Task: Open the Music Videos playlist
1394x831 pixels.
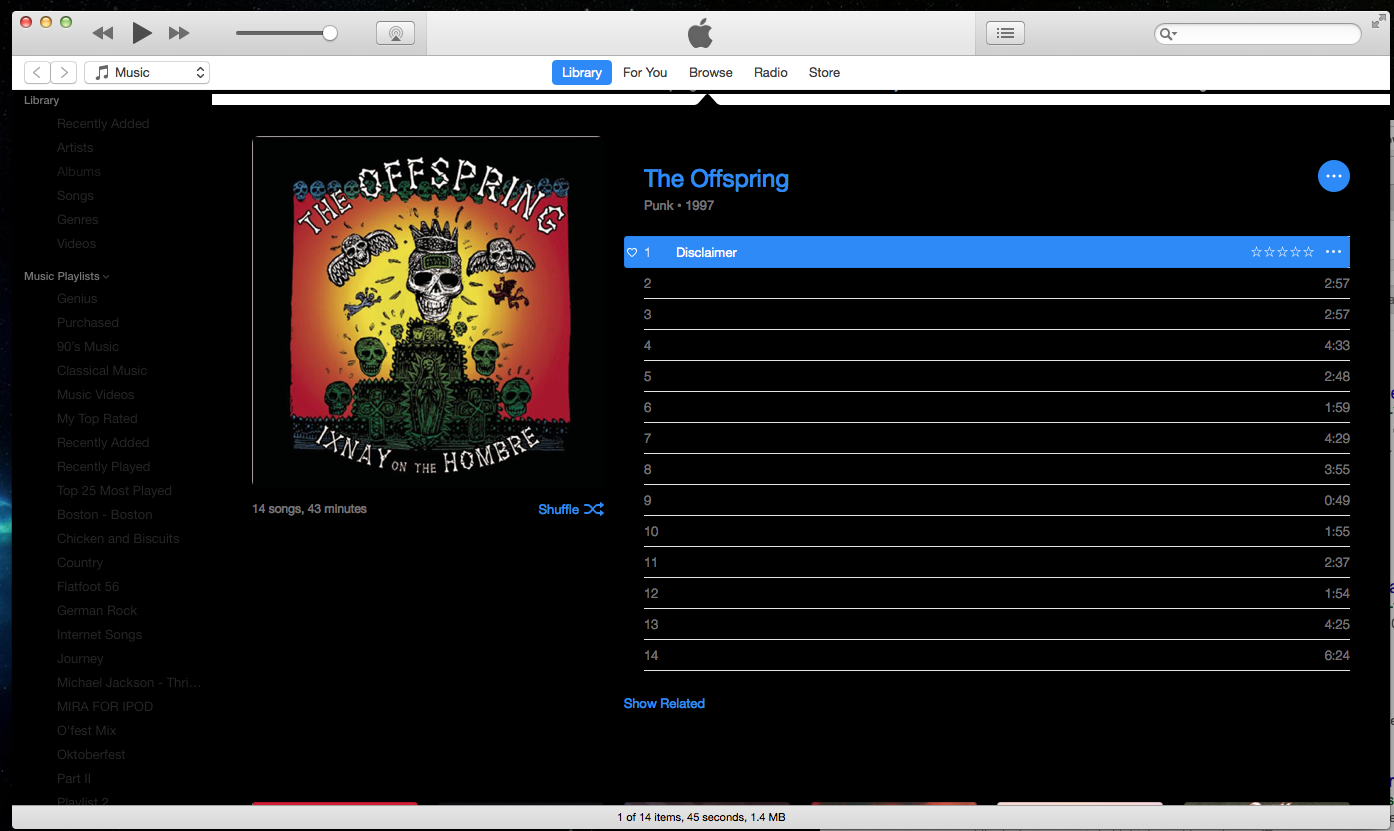Action: (x=96, y=395)
